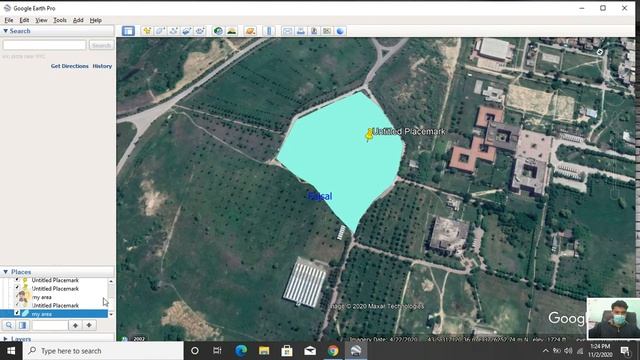Open Task View from the taskbar
The width and height of the screenshot is (640, 360).
pyautogui.click(x=217, y=351)
